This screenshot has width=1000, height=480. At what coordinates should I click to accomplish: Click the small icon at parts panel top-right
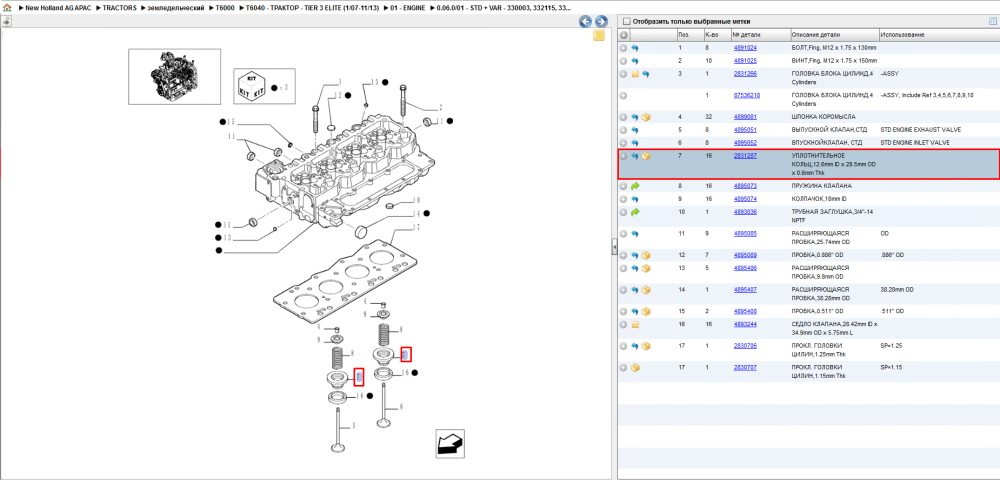click(992, 21)
